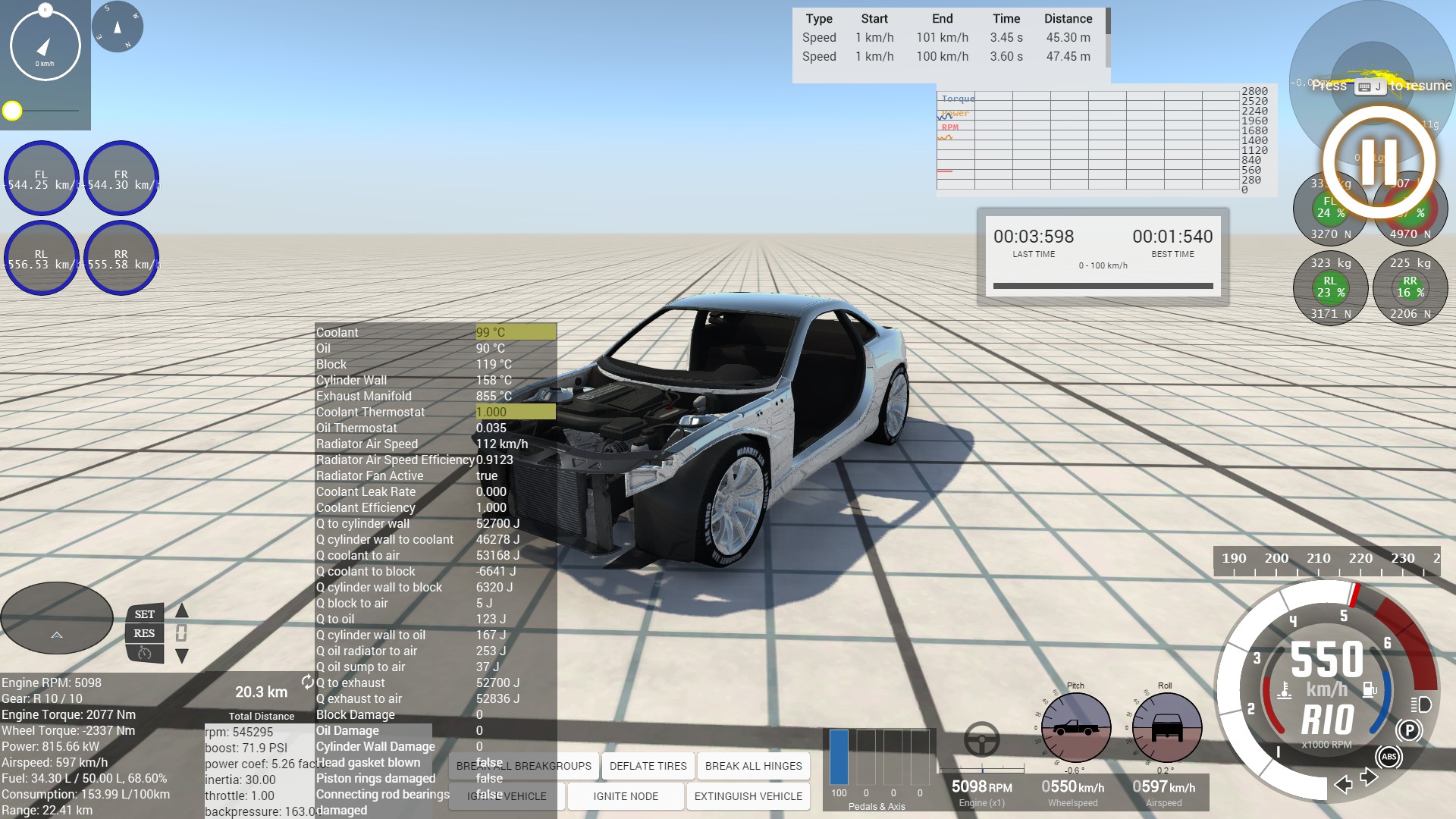Click the FL tire load gauge showing 24 %
The height and width of the screenshot is (819, 1456).
coord(1330,208)
